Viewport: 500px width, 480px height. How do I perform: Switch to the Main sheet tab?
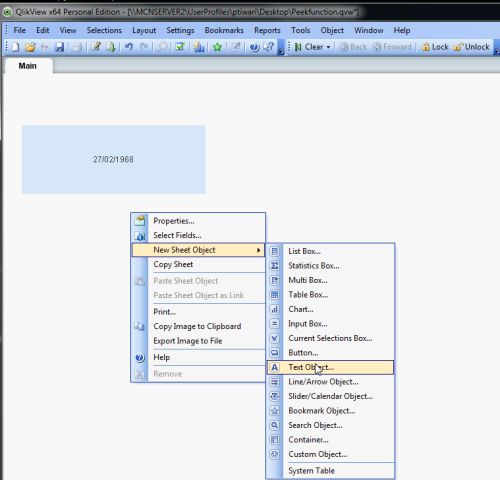28,66
